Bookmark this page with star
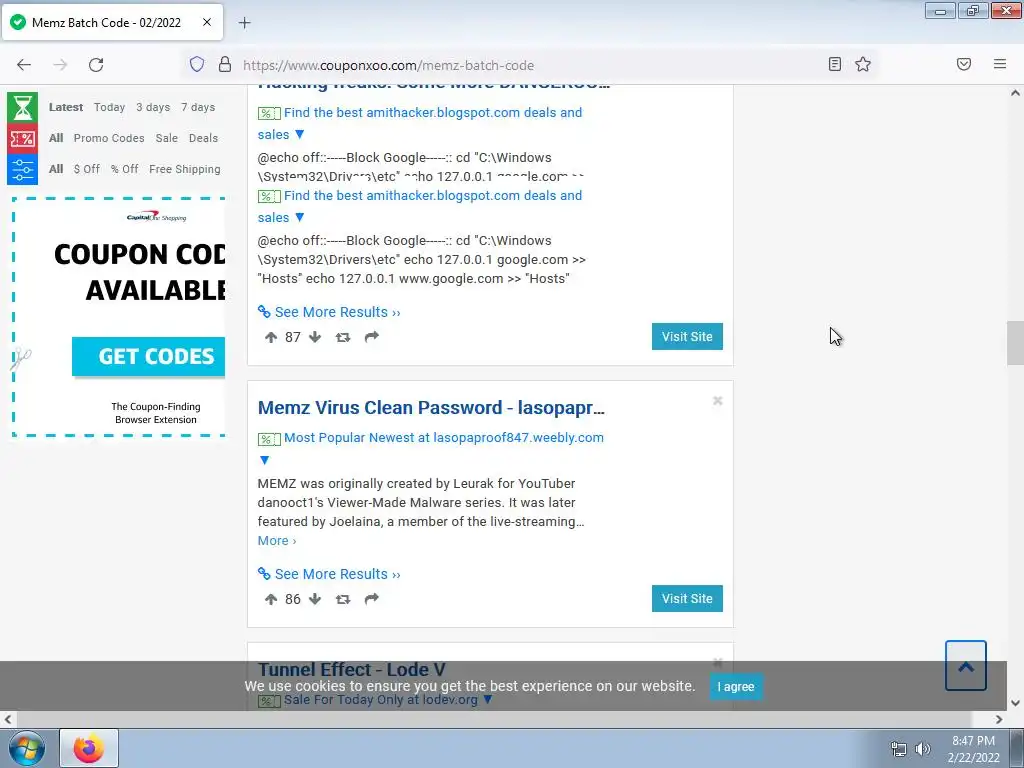 (x=863, y=64)
